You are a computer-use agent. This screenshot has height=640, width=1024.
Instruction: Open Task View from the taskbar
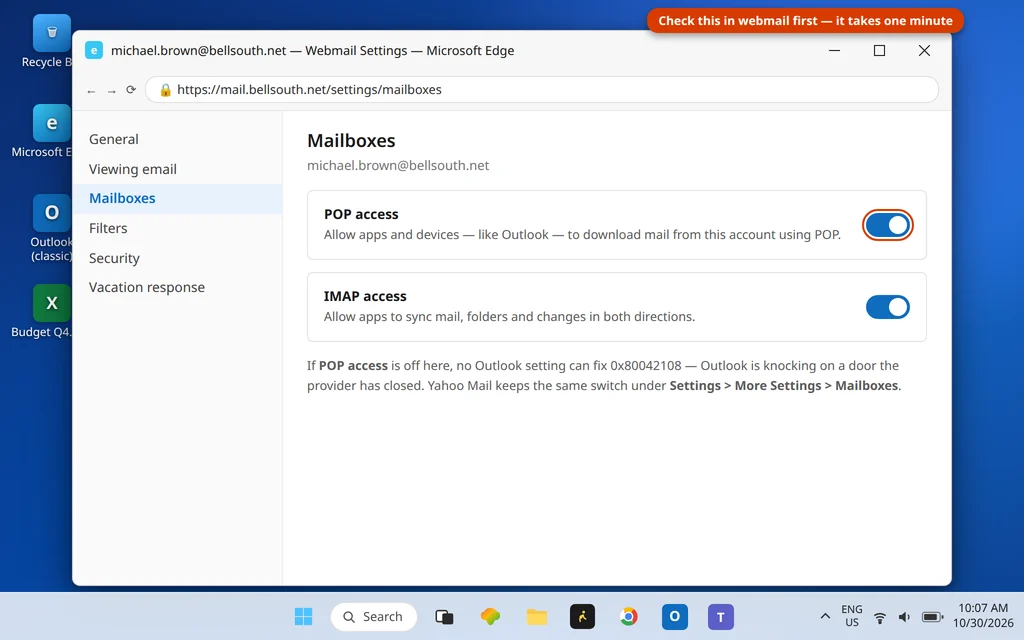[x=444, y=616]
